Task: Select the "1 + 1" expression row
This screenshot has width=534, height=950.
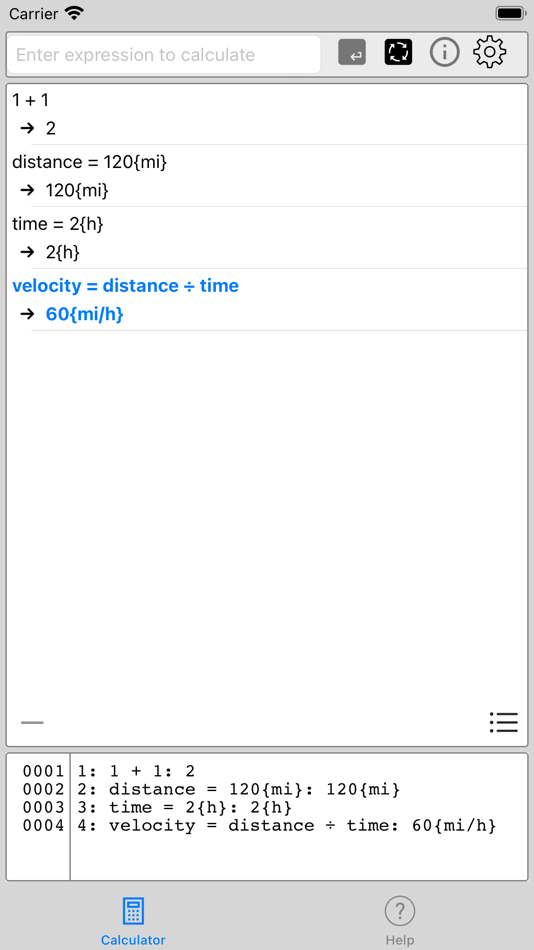Action: [x=30, y=100]
